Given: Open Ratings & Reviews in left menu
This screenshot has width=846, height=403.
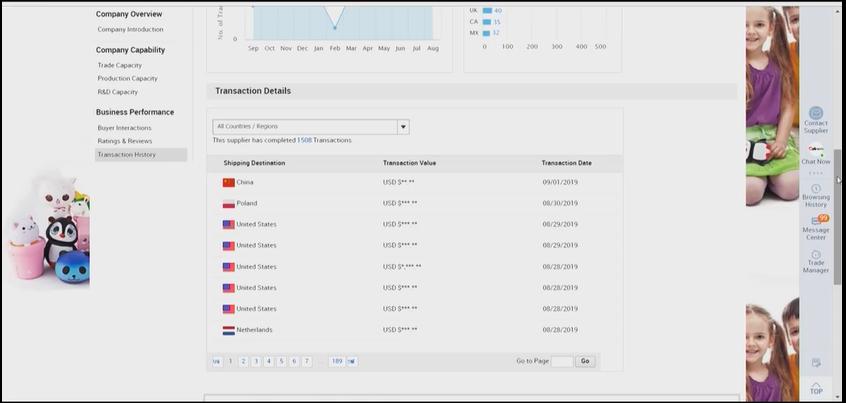Looking at the screenshot, I should (x=125, y=141).
